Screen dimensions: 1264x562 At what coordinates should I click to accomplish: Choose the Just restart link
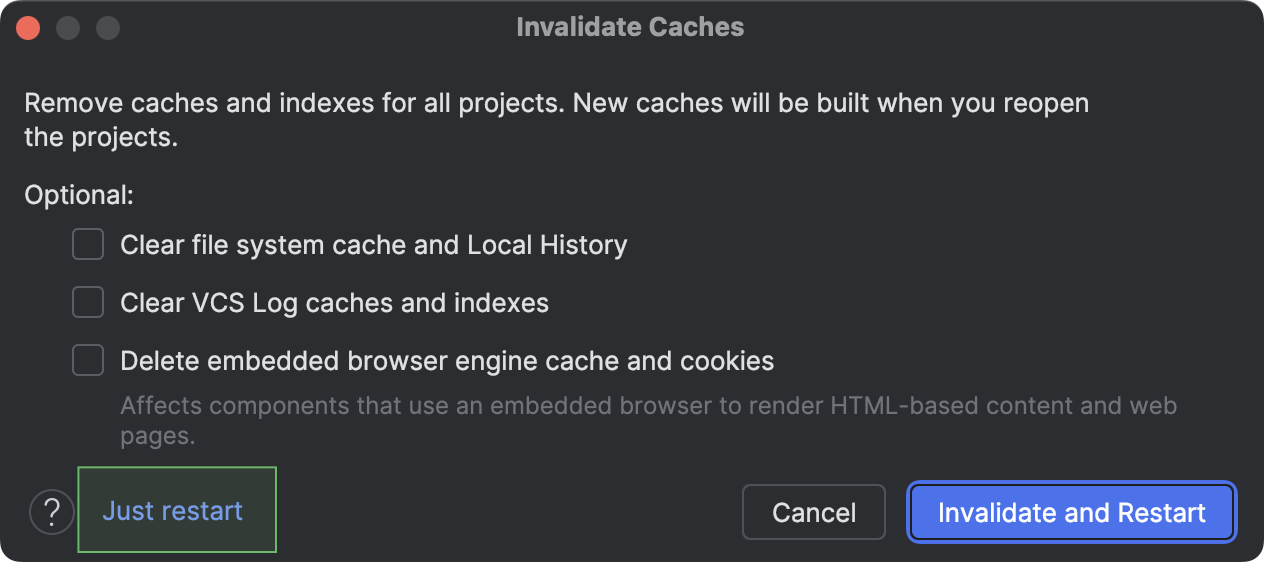coord(173,511)
